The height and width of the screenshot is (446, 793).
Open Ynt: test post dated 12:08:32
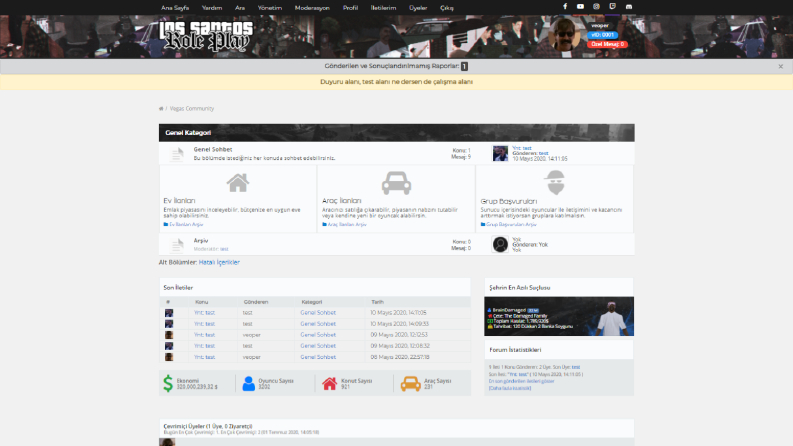pos(204,346)
